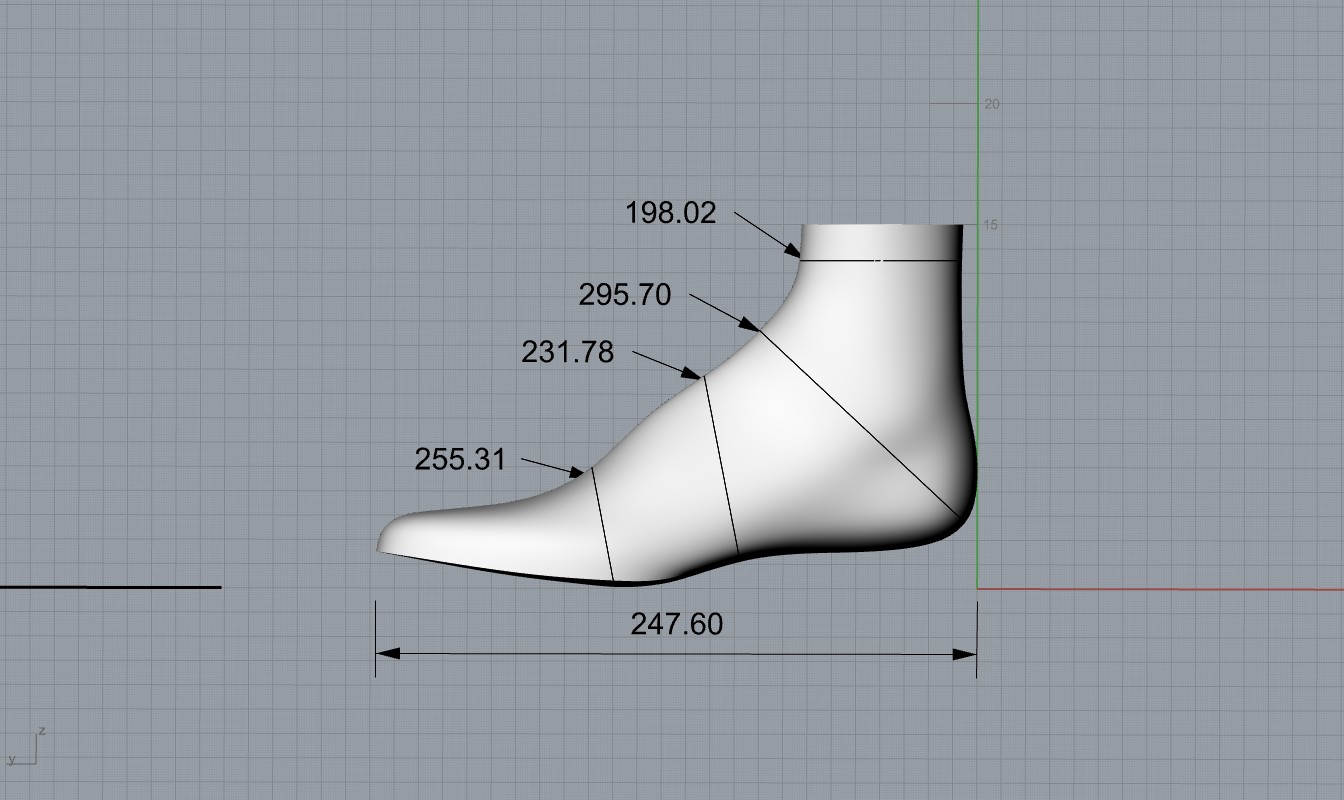Pick the 255.31 dimension text
Viewport: 1344px width, 800px height.
tap(460, 459)
